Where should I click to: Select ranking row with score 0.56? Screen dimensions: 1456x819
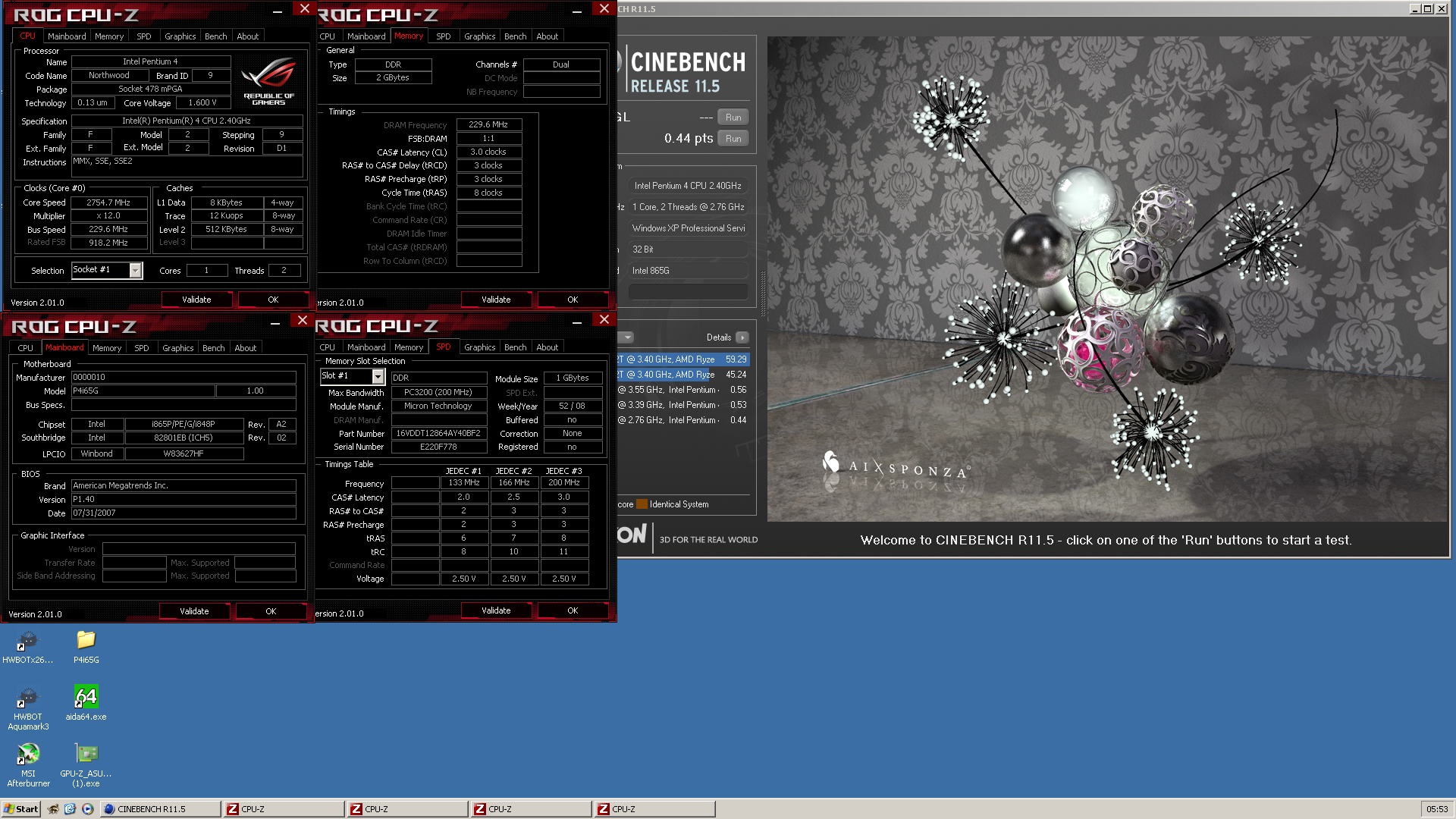(683, 390)
